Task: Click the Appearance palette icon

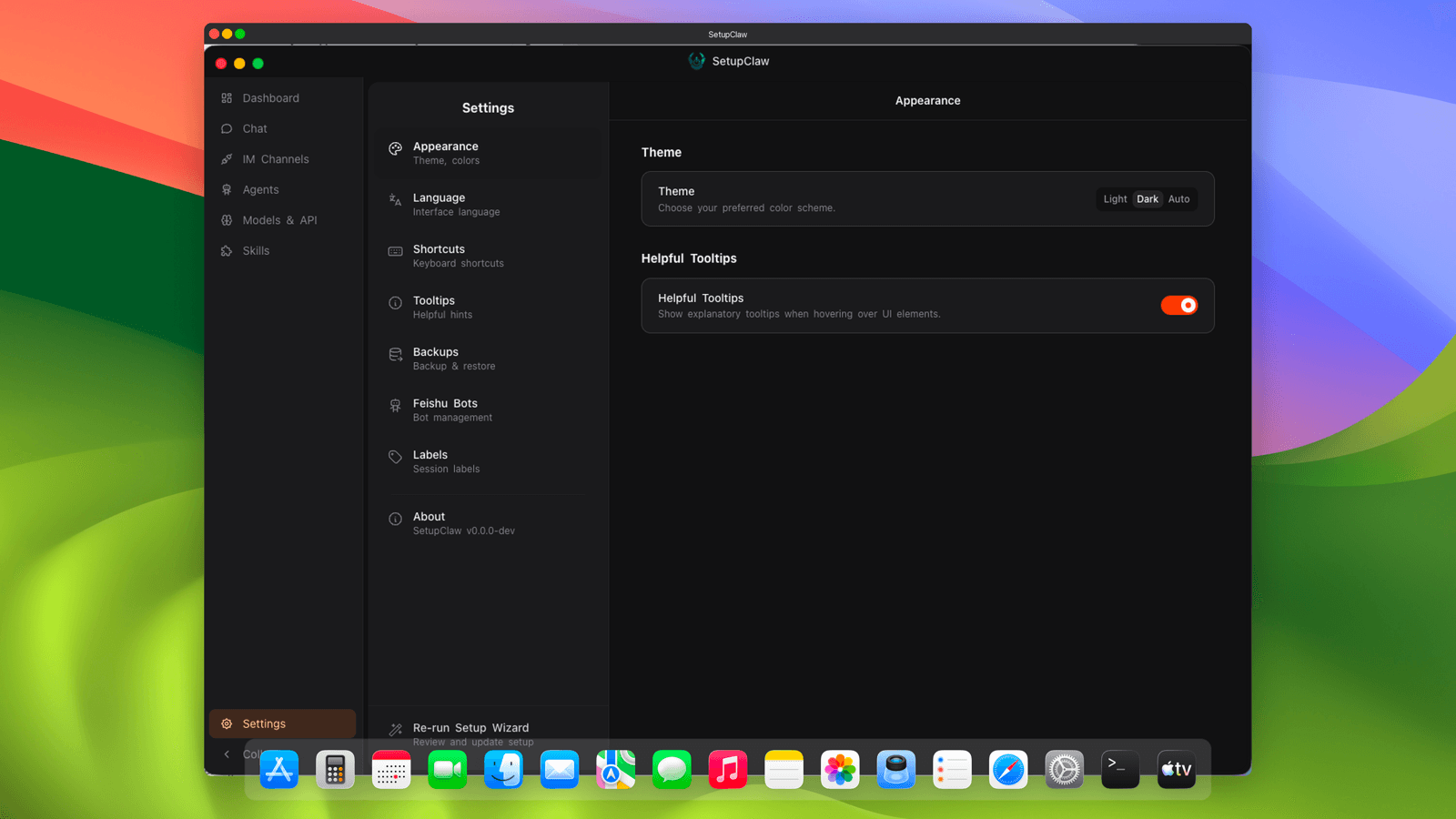Action: tap(395, 148)
